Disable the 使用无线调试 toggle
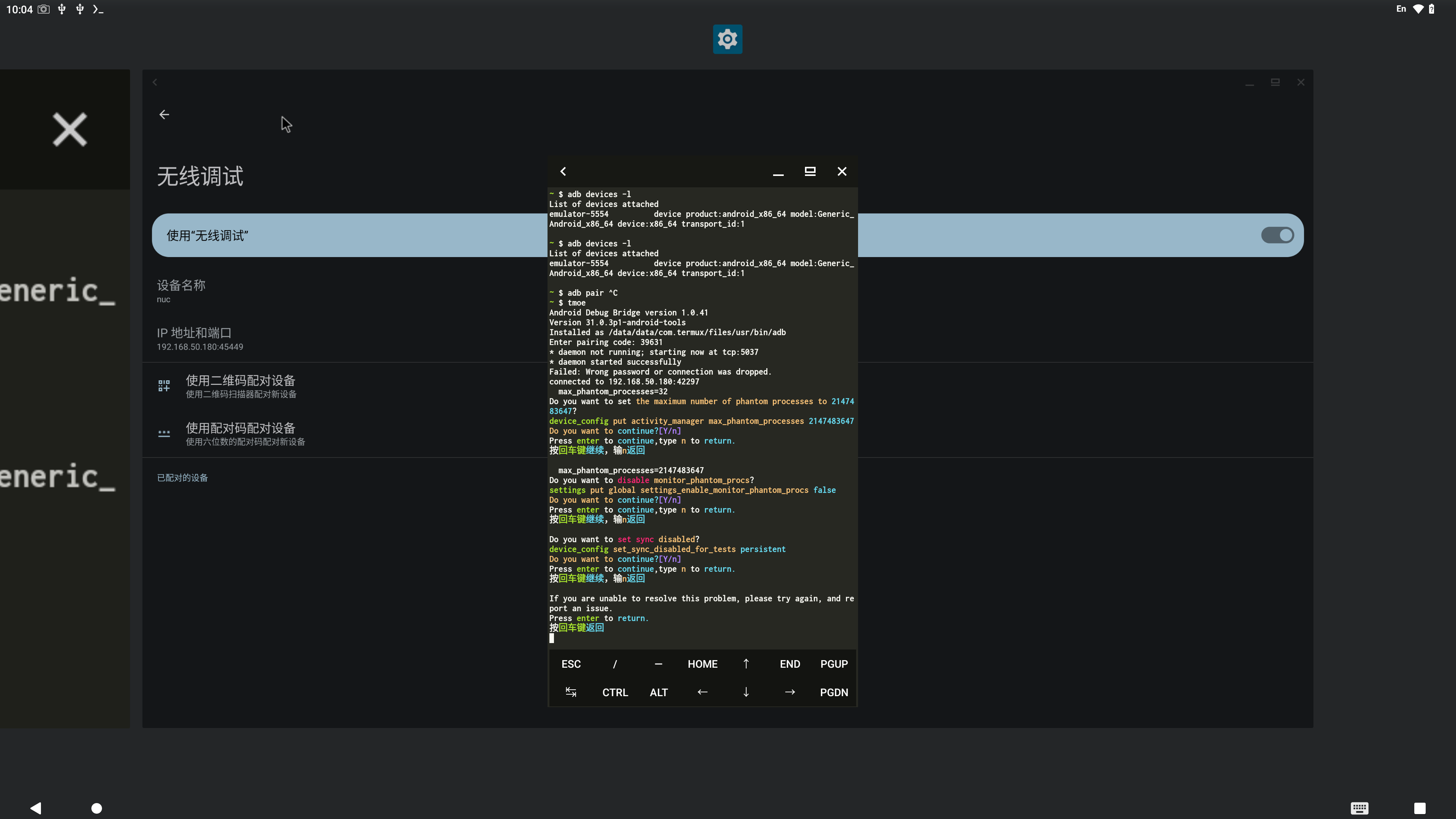This screenshot has width=1456, height=819. coord(1277,235)
